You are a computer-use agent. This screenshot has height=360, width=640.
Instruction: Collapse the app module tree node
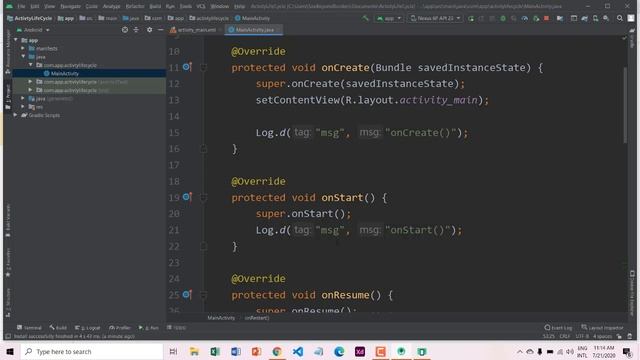click(x=16, y=40)
